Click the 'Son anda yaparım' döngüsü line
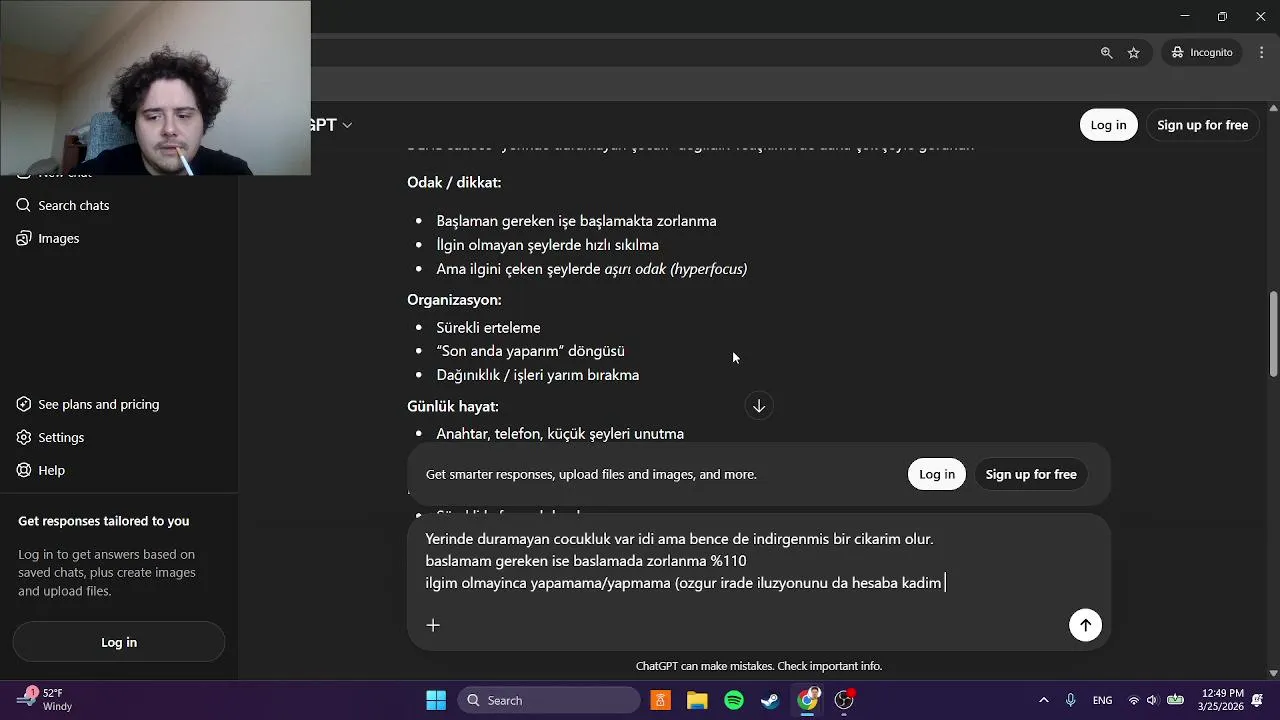 [x=531, y=351]
